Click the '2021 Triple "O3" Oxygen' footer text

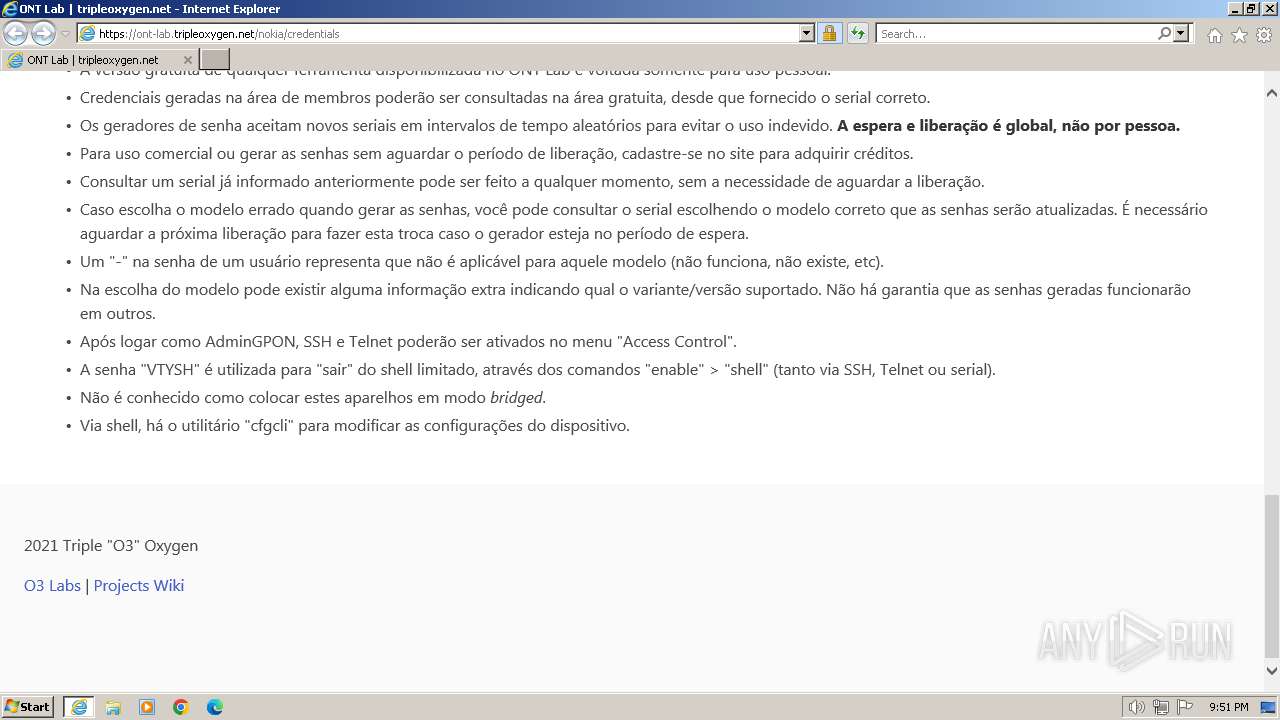111,546
